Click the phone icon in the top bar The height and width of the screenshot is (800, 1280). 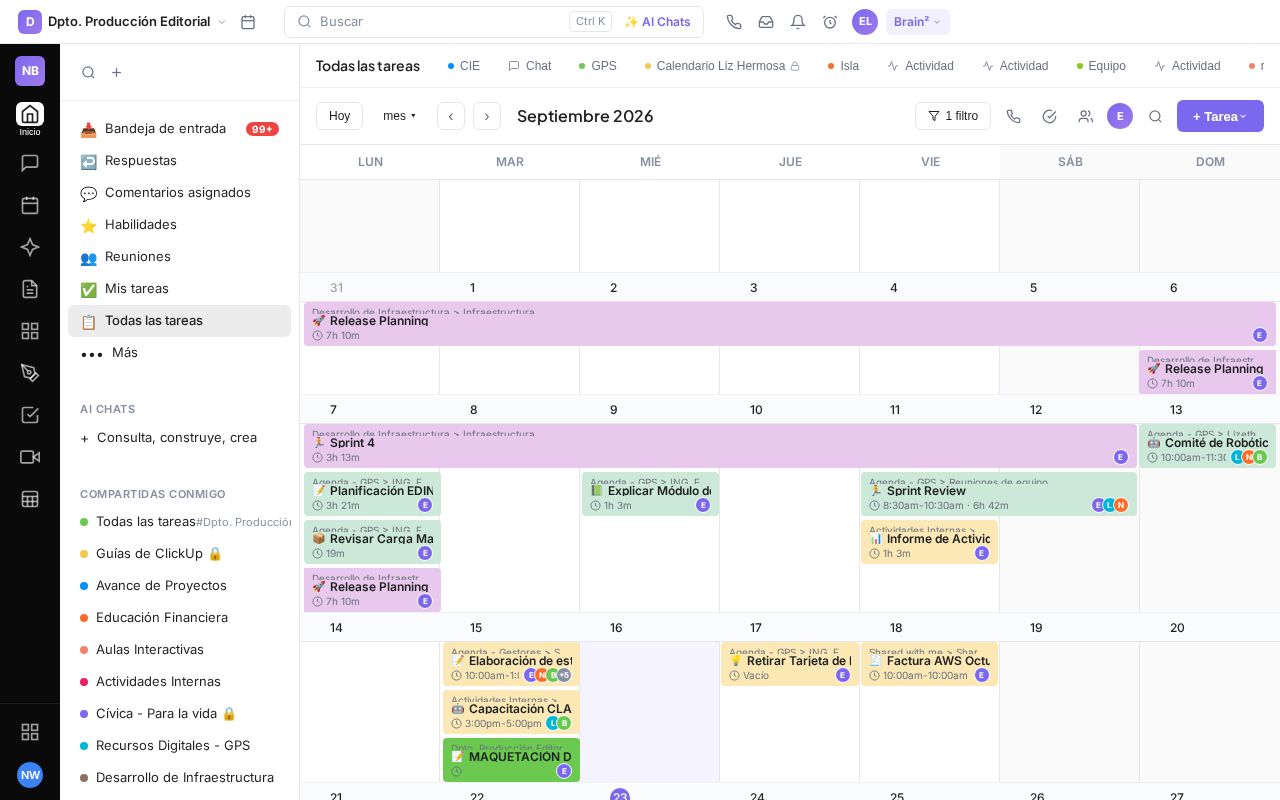point(734,22)
